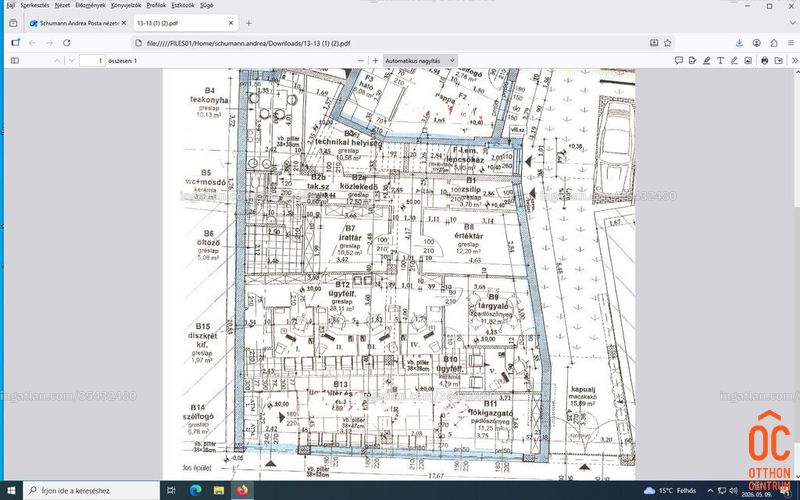Image resolution: width=800 pixels, height=500 pixels.
Task: Zoom in the PDF with the plus button
Action: [376, 61]
